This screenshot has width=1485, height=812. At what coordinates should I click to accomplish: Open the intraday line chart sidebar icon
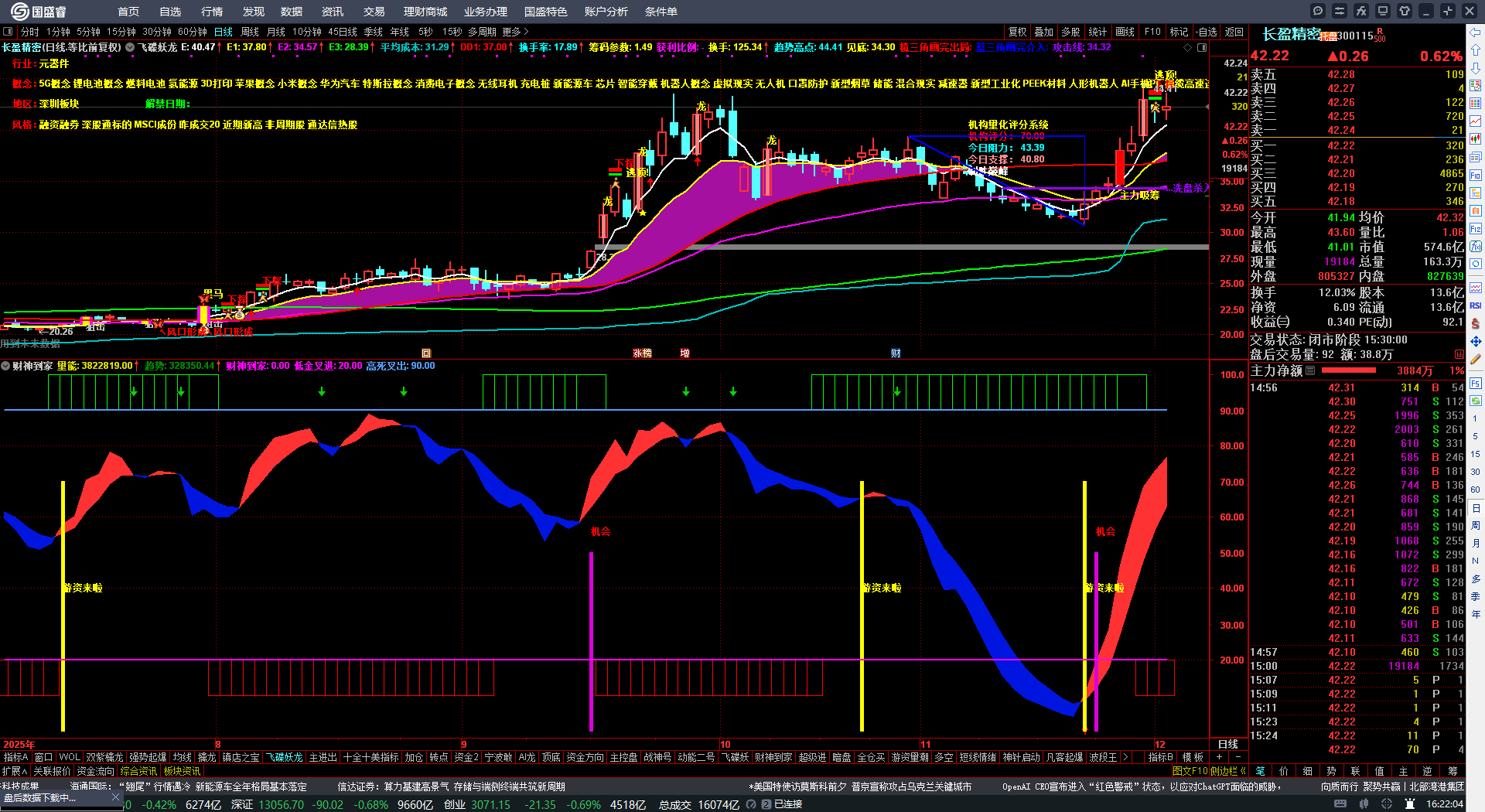[x=1476, y=121]
